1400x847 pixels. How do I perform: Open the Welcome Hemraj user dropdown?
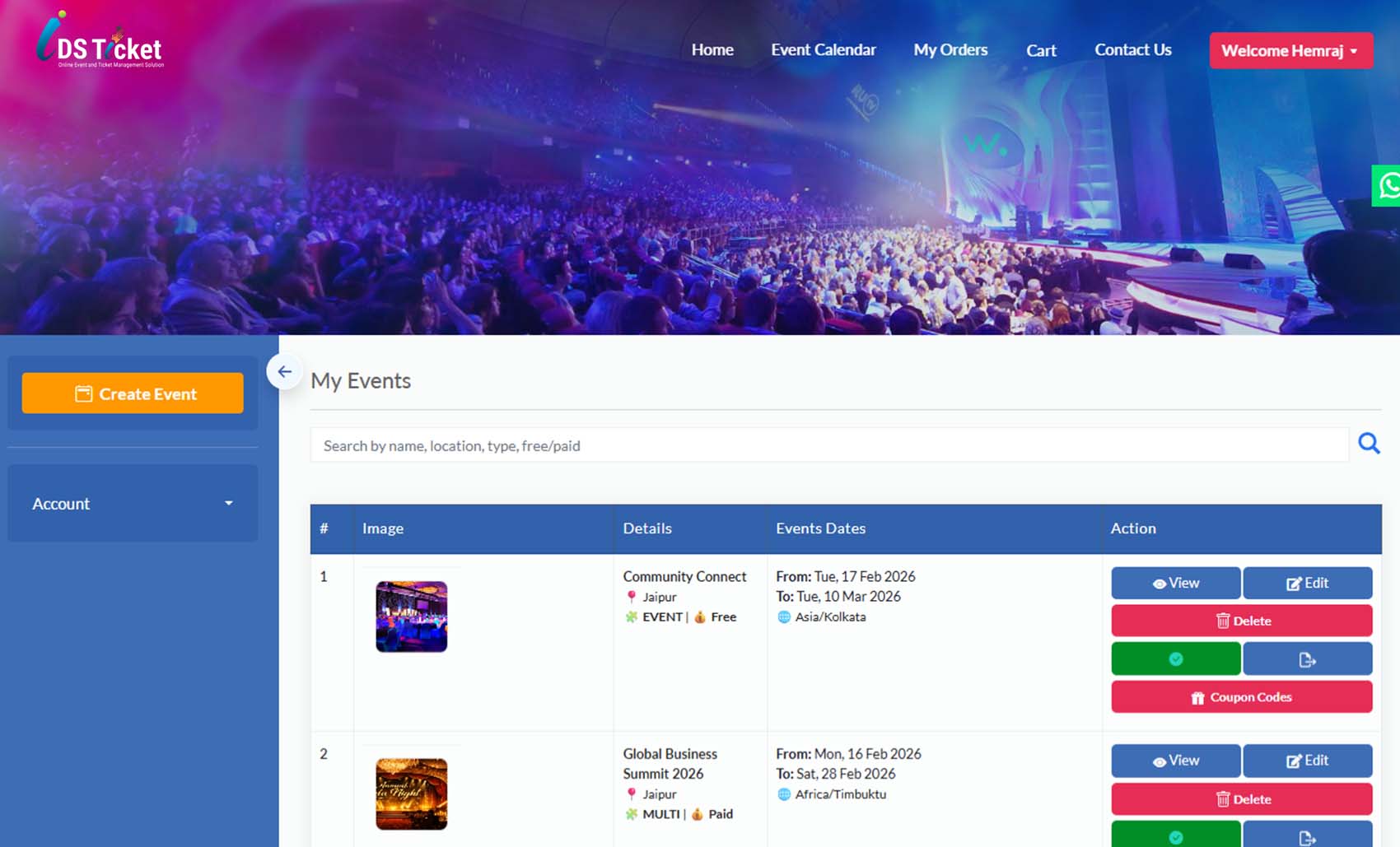(1290, 50)
